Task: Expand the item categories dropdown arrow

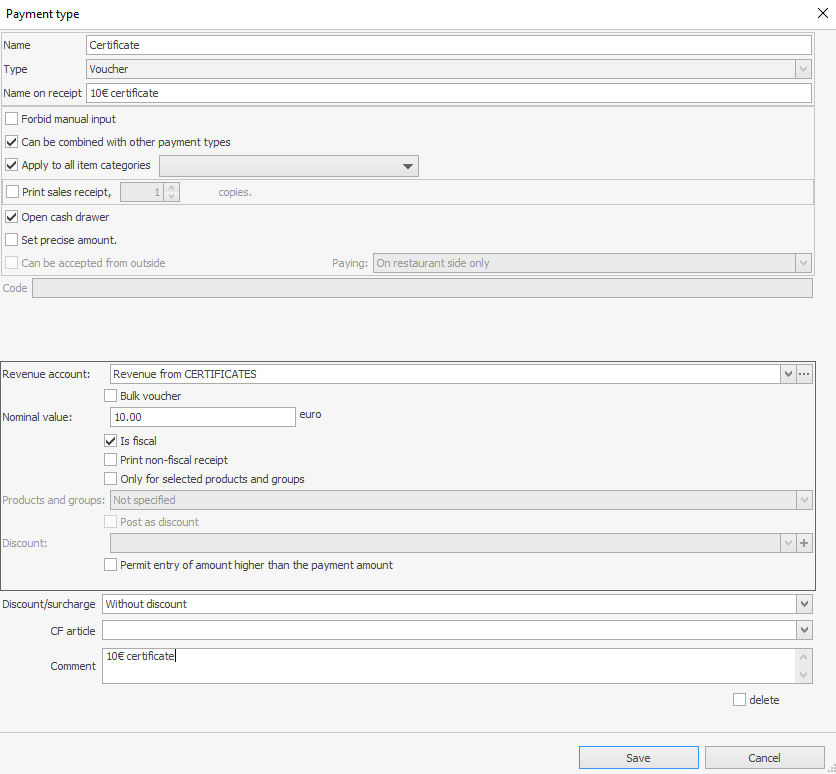Action: click(x=407, y=166)
